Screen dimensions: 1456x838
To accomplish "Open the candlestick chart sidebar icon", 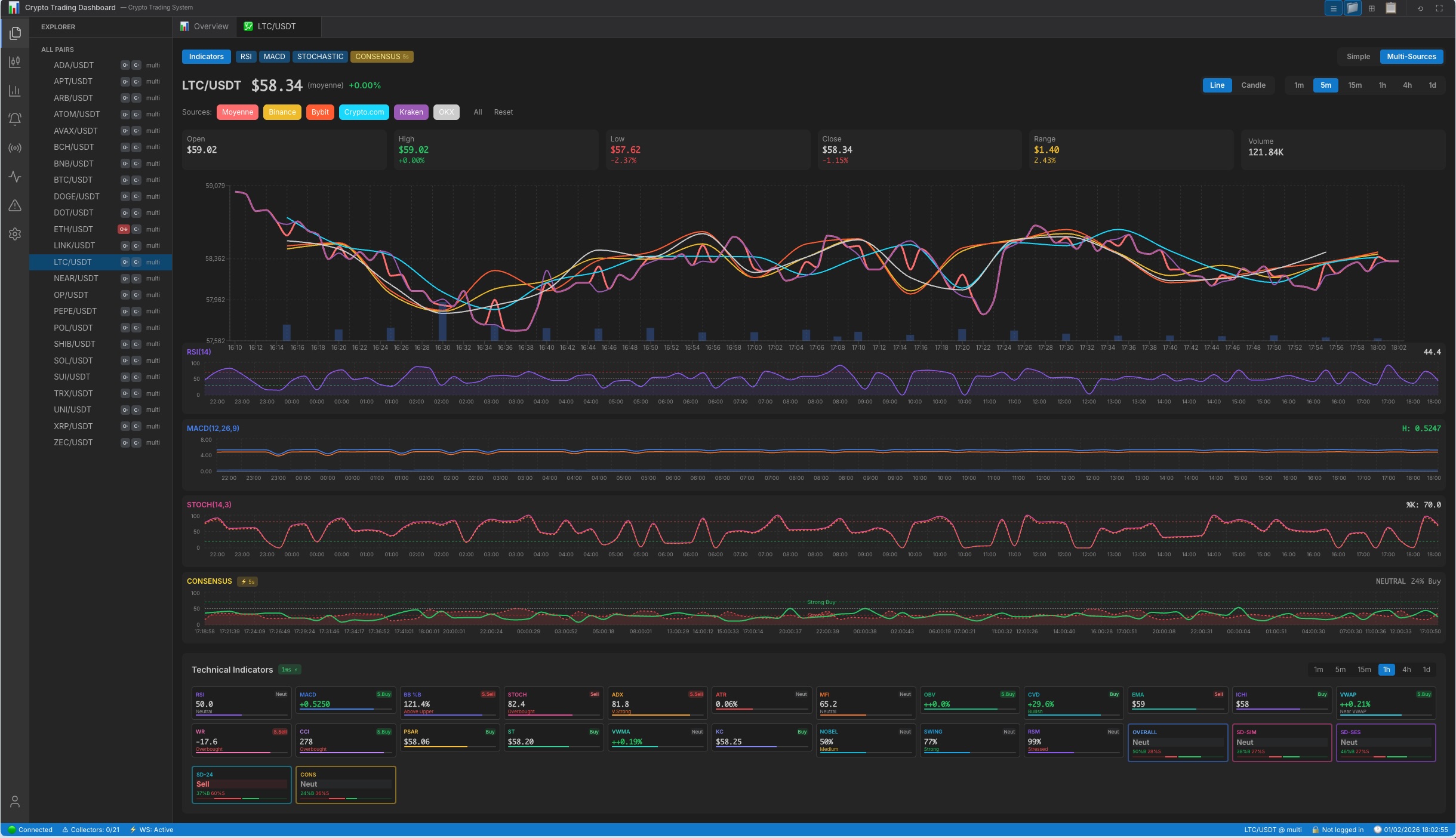I will pos(15,62).
